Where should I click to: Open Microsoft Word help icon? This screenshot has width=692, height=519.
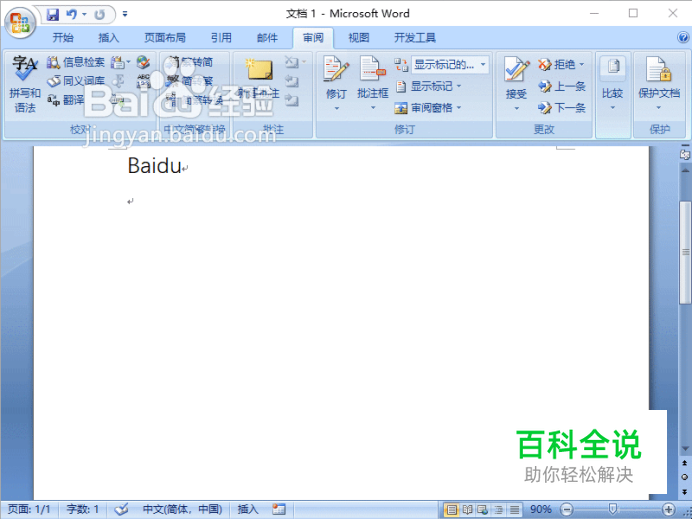tap(683, 38)
